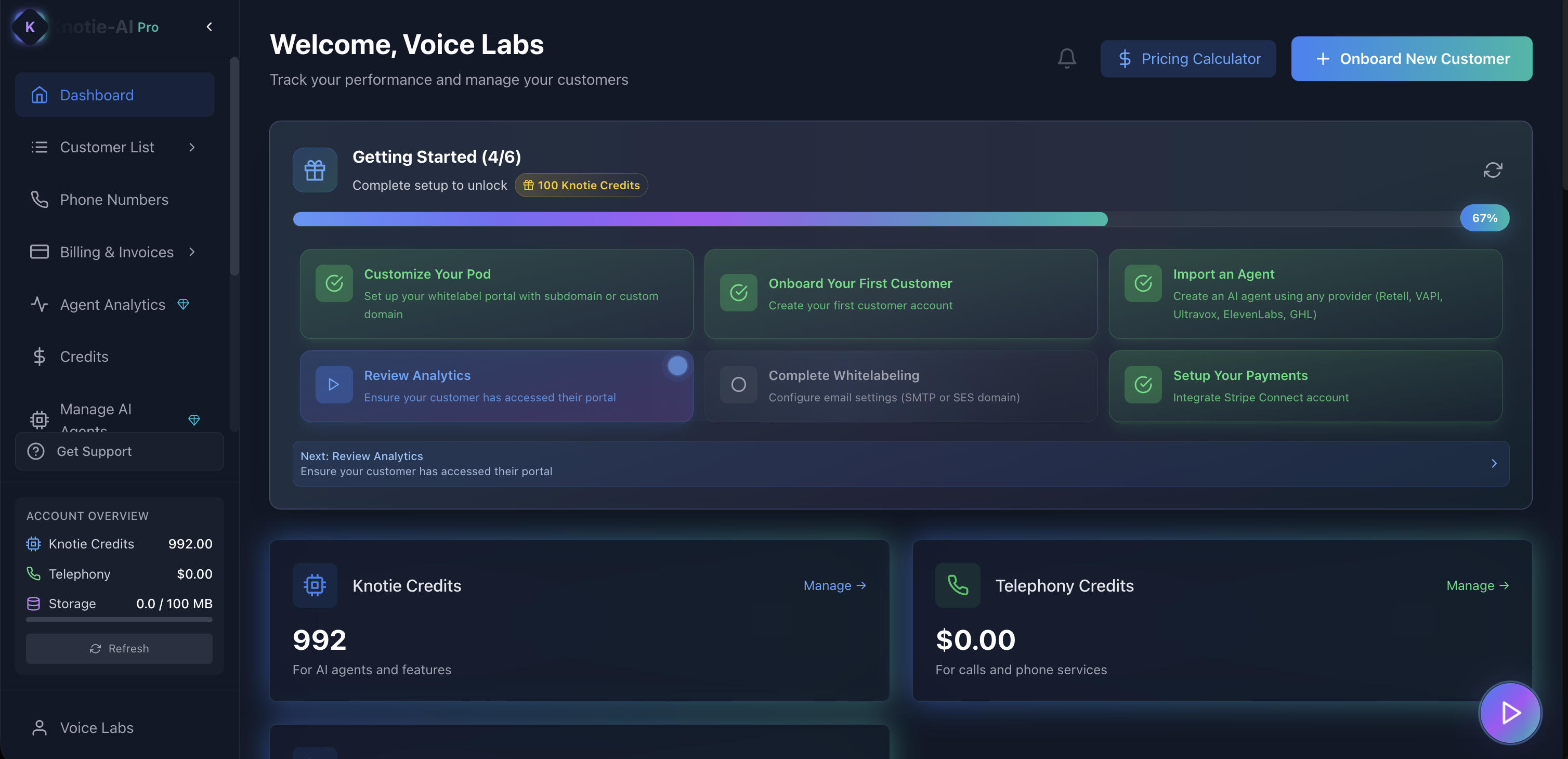Click Onboard New Customer button

point(1411,58)
